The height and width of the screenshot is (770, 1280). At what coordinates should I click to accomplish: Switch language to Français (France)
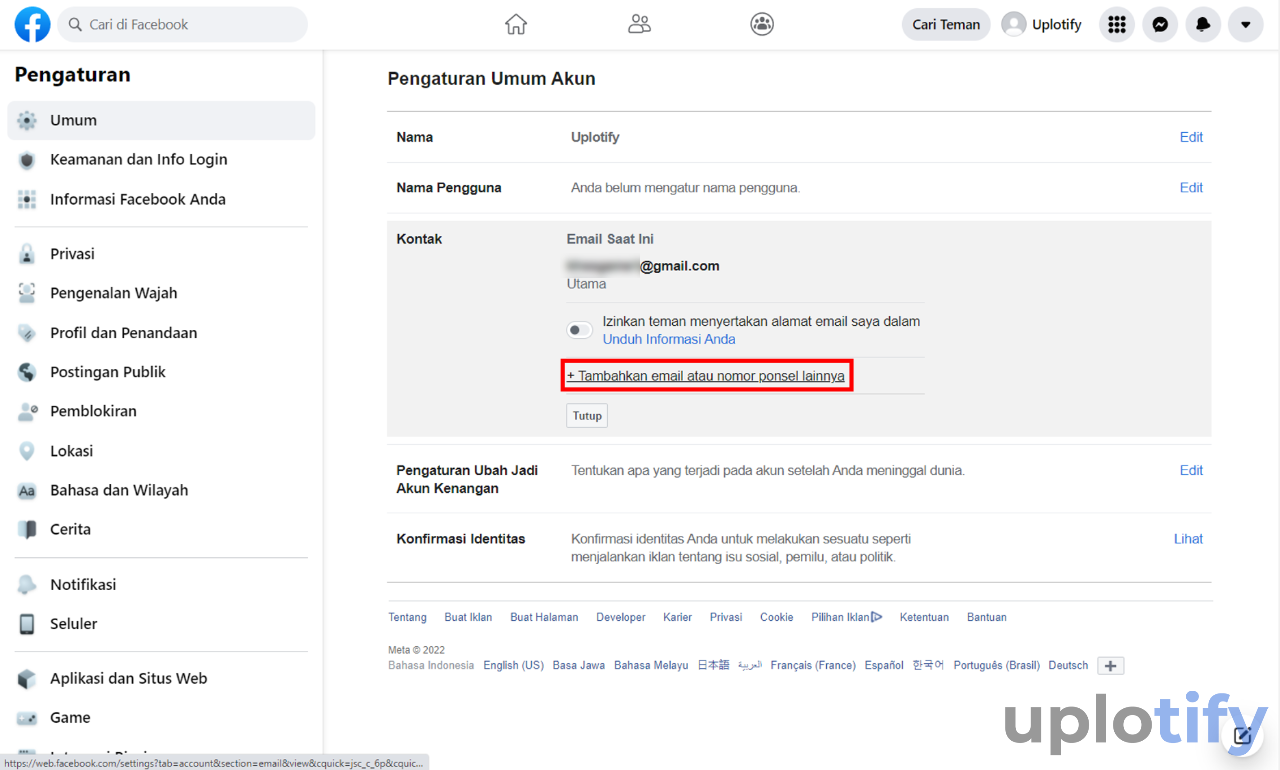(x=813, y=665)
